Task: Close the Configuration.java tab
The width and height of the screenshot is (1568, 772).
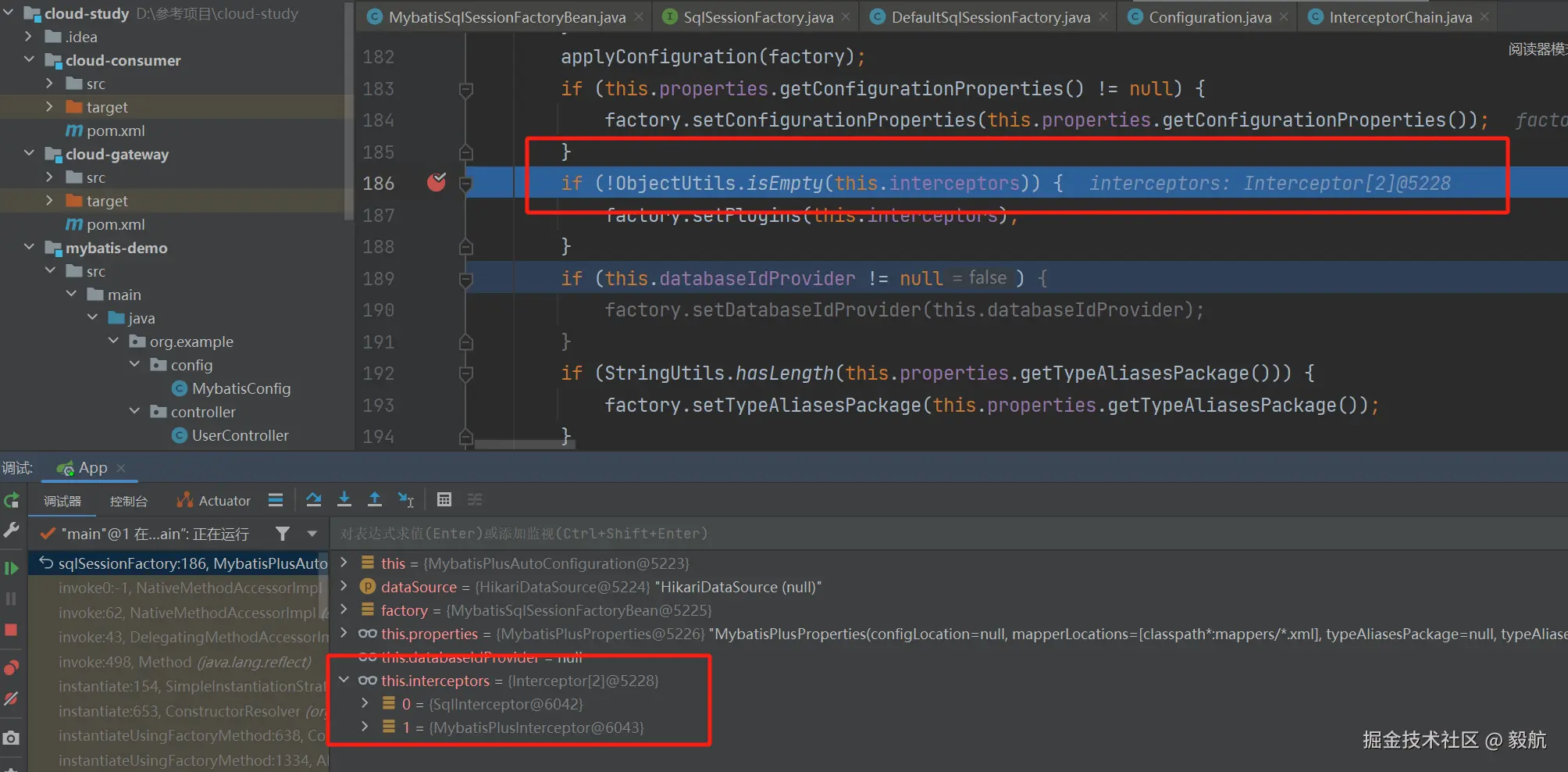Action: (1284, 17)
